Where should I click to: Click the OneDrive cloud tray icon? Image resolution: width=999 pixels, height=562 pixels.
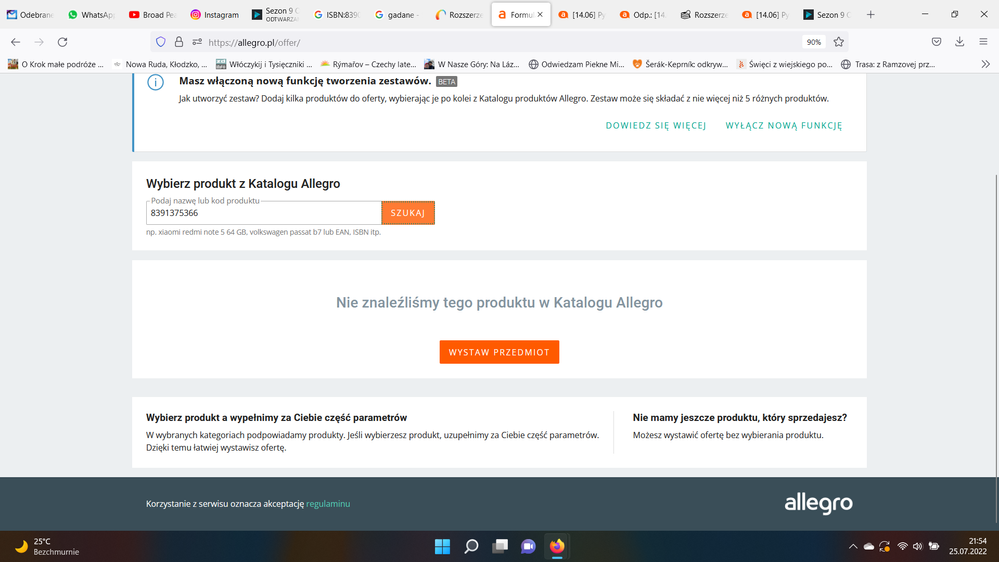868,546
